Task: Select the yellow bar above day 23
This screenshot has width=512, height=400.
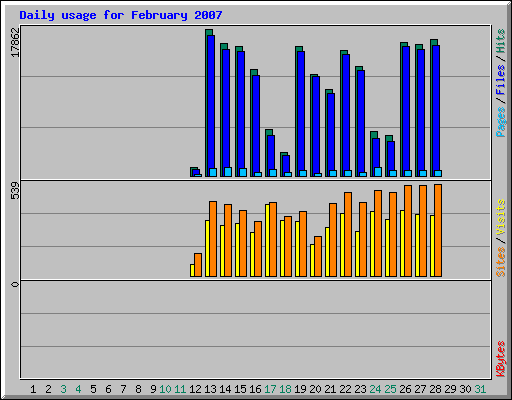Action: coord(357,254)
